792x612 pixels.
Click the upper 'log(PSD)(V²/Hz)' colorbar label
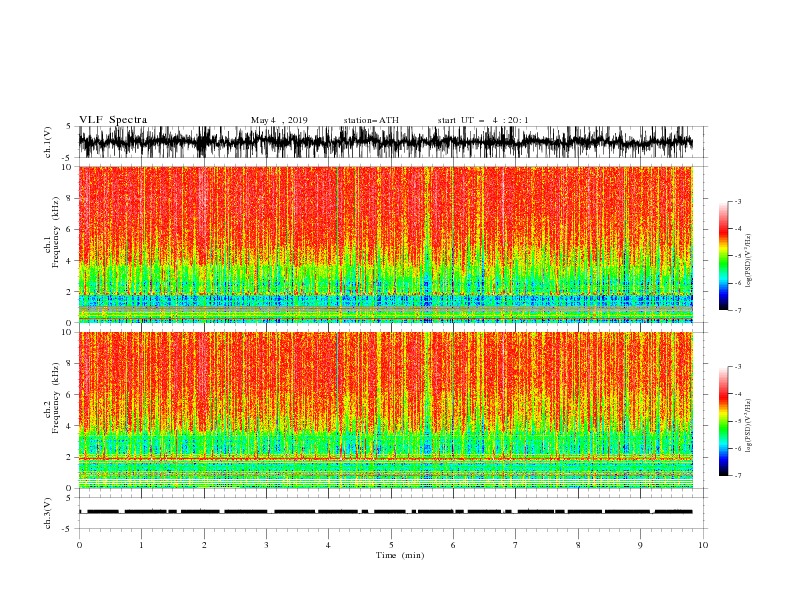click(749, 261)
